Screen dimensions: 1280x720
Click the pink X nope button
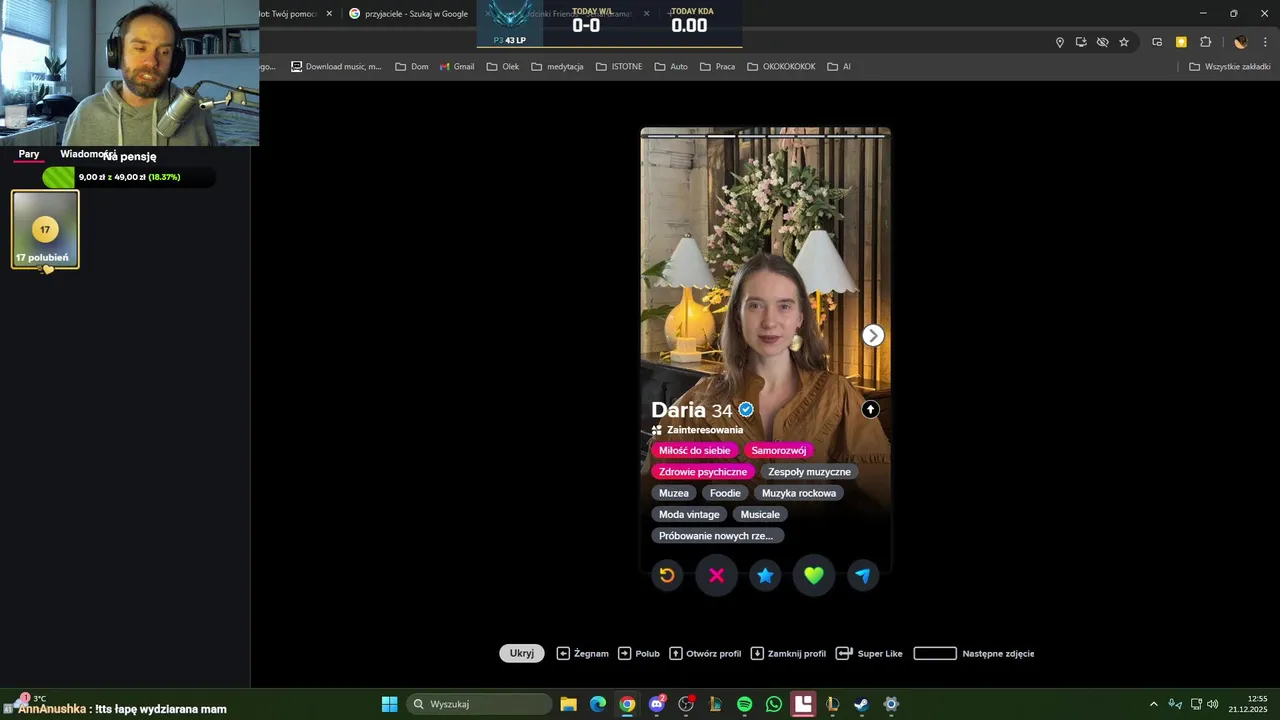coord(716,575)
